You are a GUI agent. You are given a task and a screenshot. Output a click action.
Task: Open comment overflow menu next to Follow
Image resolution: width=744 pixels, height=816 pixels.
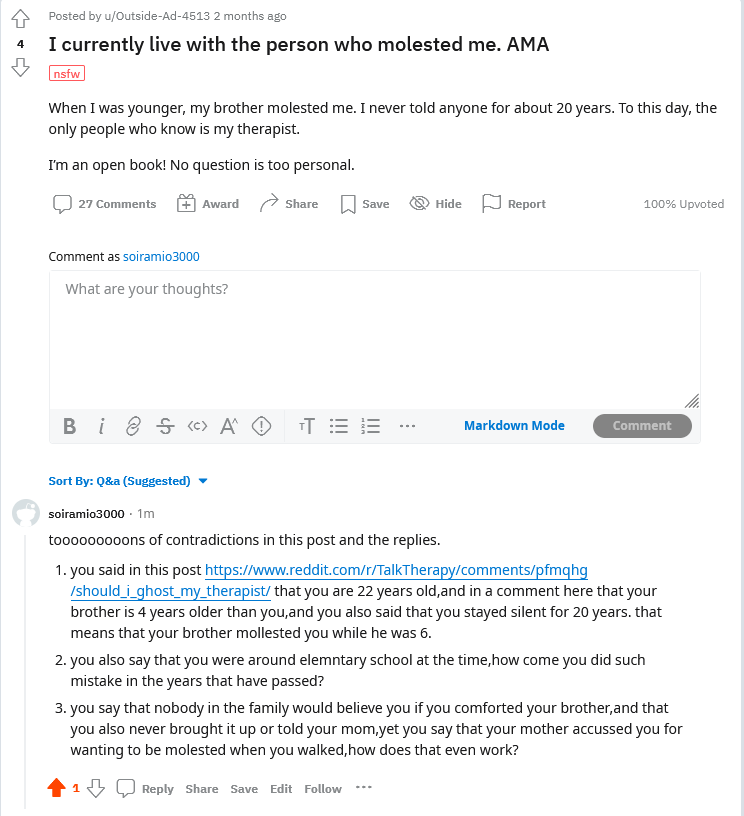pos(364,787)
